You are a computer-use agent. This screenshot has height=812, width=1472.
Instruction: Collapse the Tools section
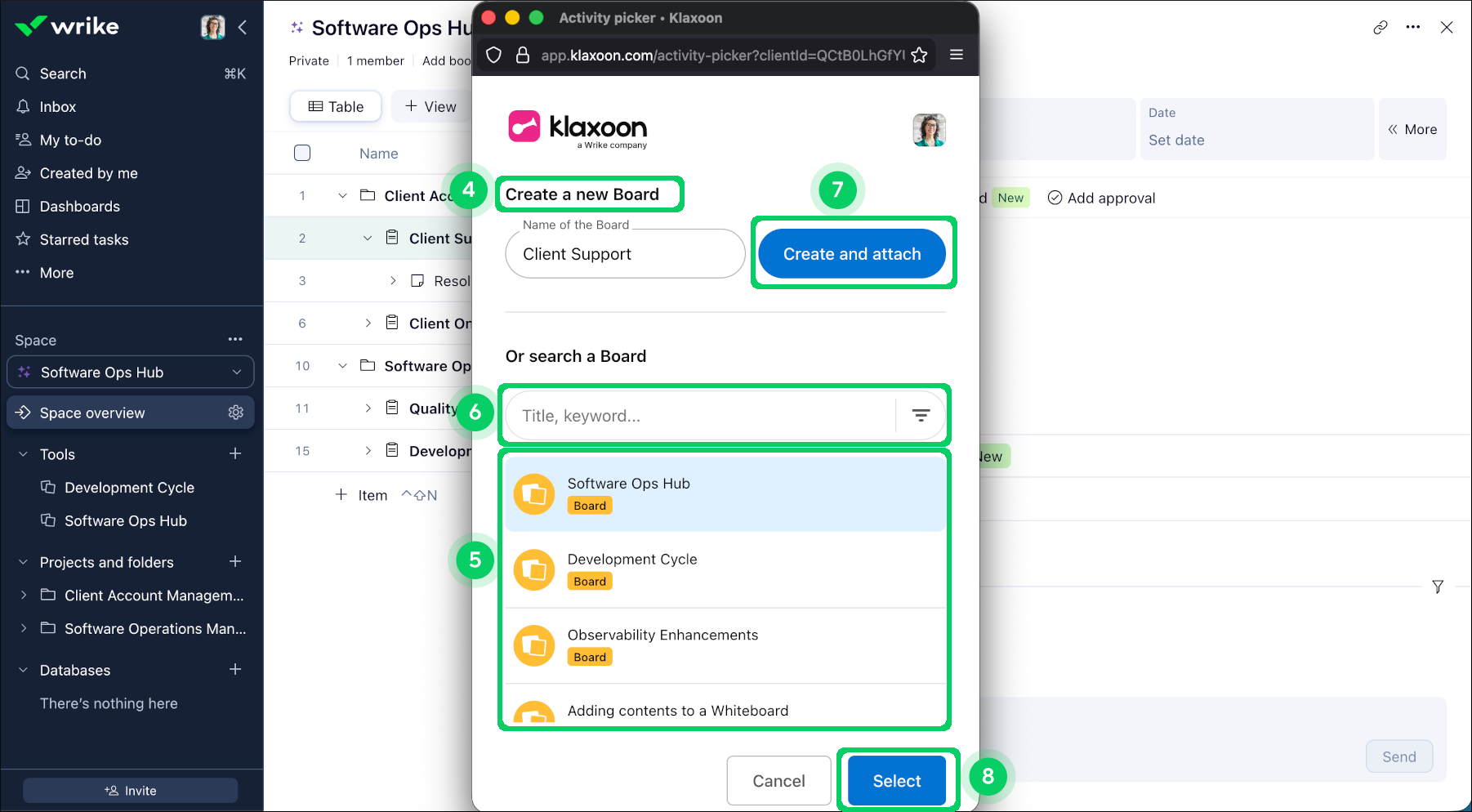23,454
